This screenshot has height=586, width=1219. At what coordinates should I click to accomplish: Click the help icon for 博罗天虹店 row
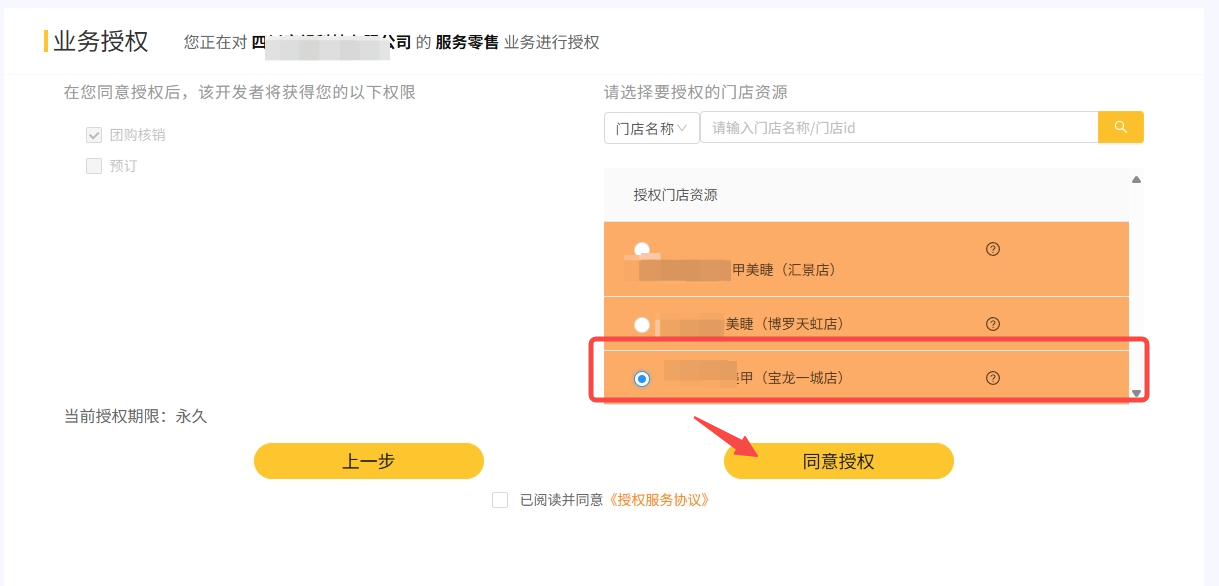[x=993, y=324]
